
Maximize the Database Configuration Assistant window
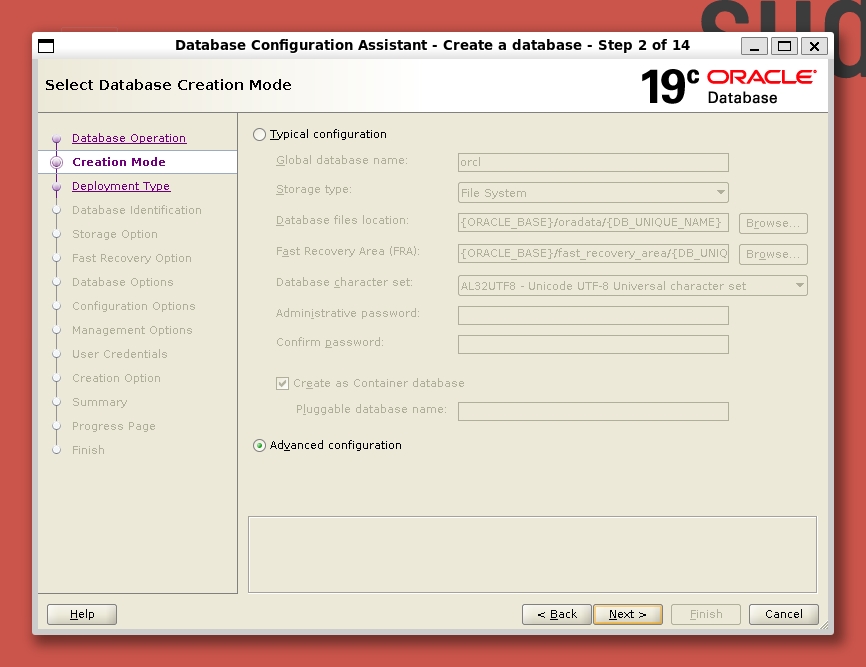(x=784, y=46)
